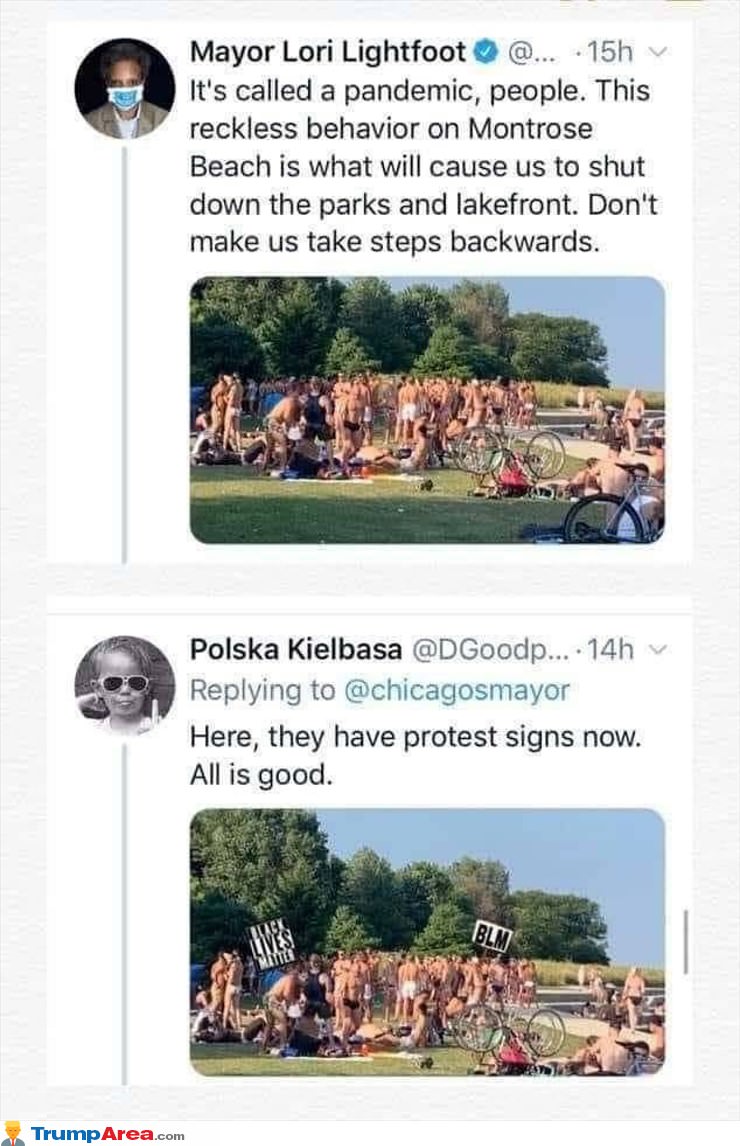The height and width of the screenshot is (1146, 740).
Task: View the original Montrose Beach crowd photo
Action: (x=427, y=410)
